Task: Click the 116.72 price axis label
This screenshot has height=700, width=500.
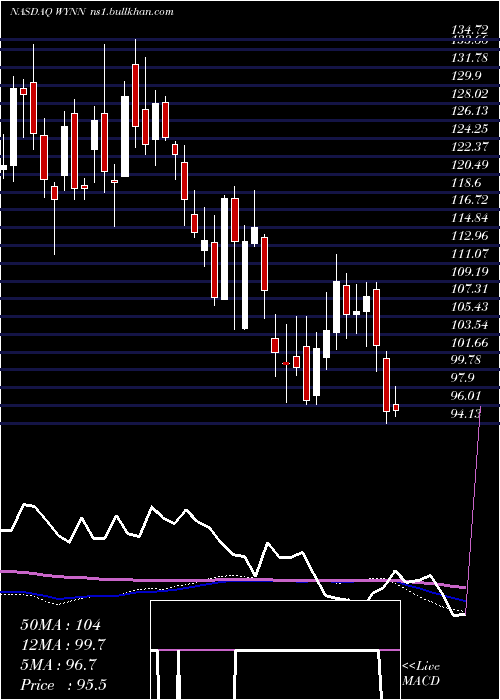Action: click(x=470, y=200)
